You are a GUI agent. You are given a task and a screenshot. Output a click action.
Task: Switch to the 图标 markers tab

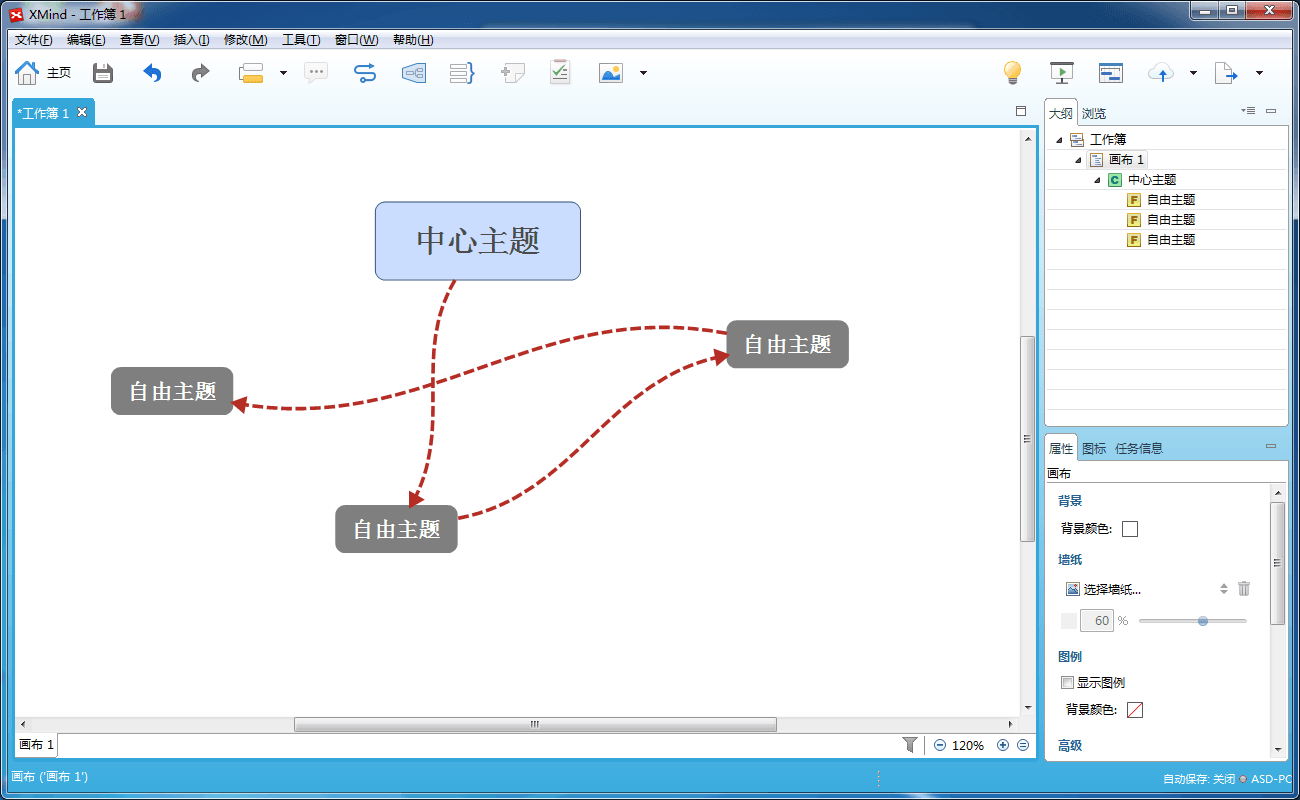pyautogui.click(x=1094, y=448)
